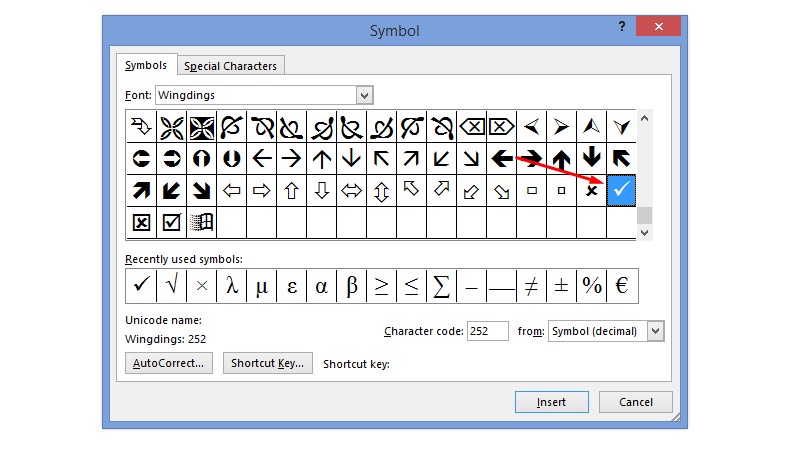
Task: Close the Symbol dialog window
Action: [x=659, y=26]
